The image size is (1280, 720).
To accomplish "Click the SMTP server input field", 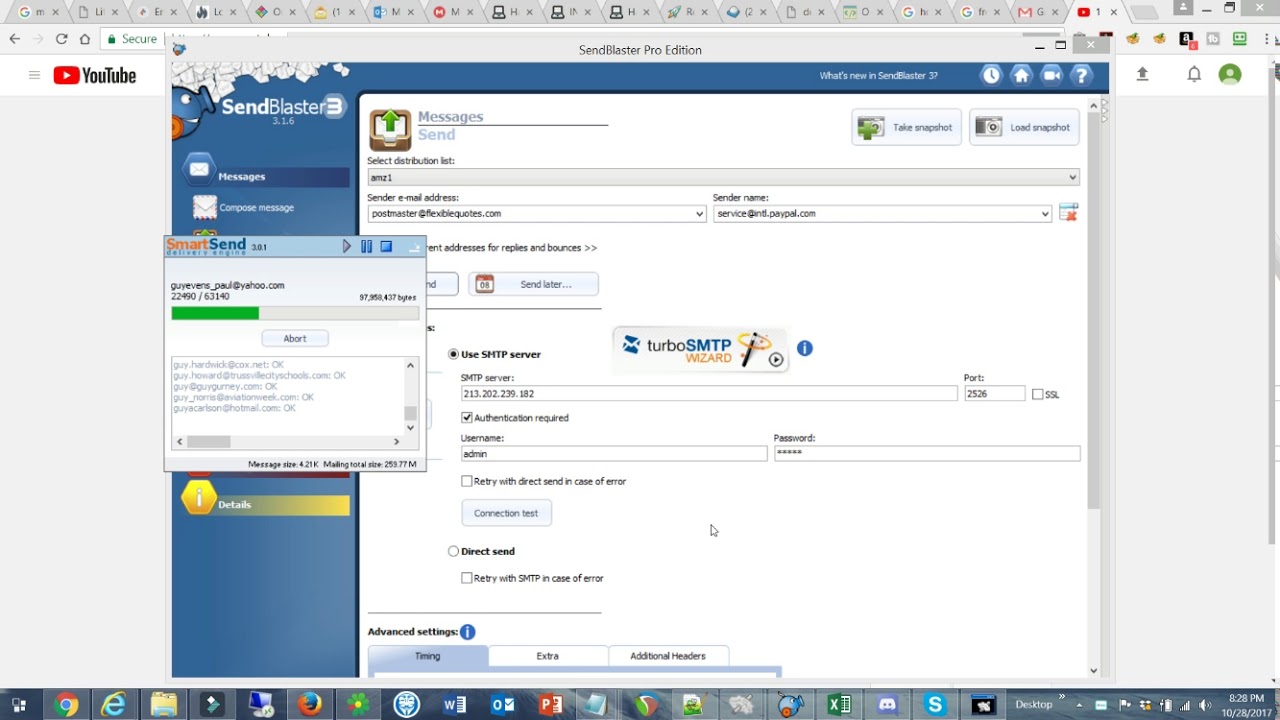I will (709, 394).
